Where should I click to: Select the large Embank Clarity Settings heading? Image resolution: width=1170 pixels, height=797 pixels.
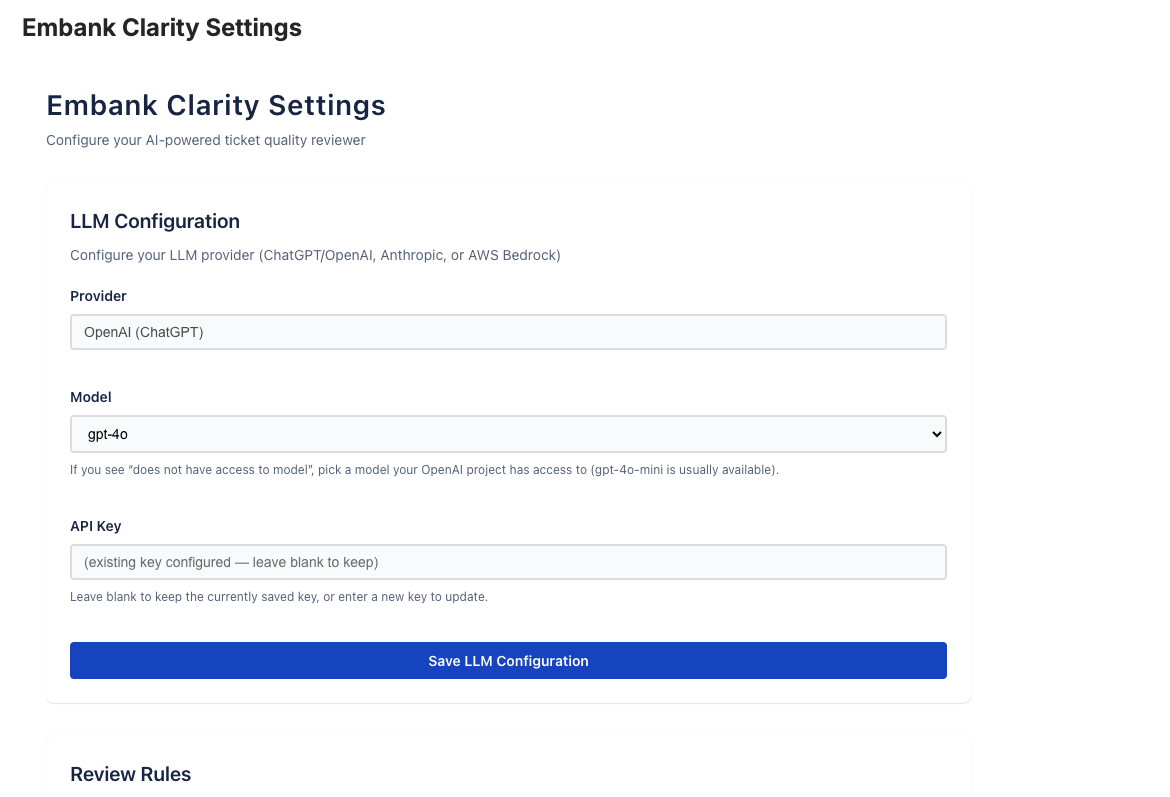pos(216,105)
